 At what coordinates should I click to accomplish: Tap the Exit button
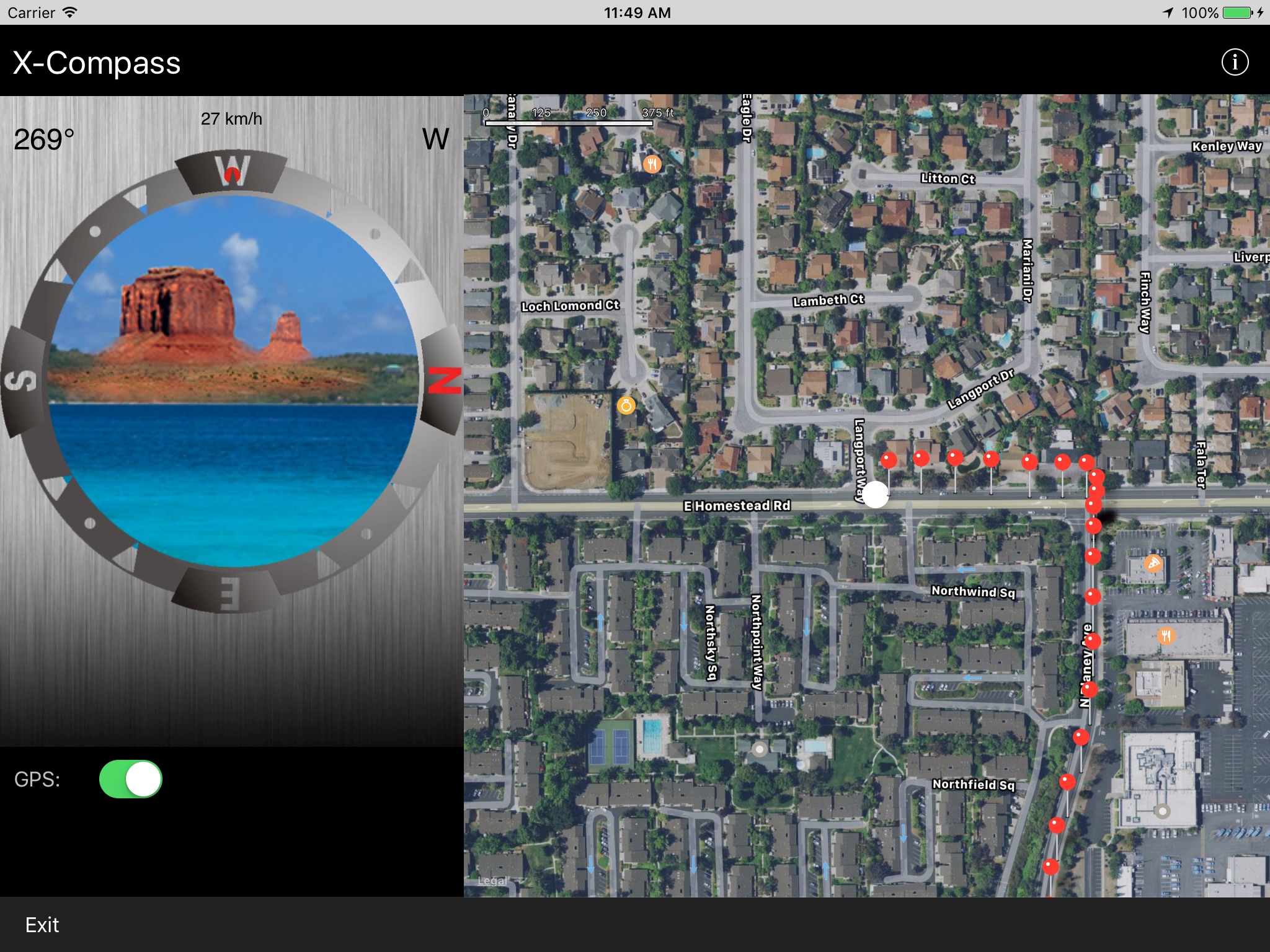tap(42, 925)
